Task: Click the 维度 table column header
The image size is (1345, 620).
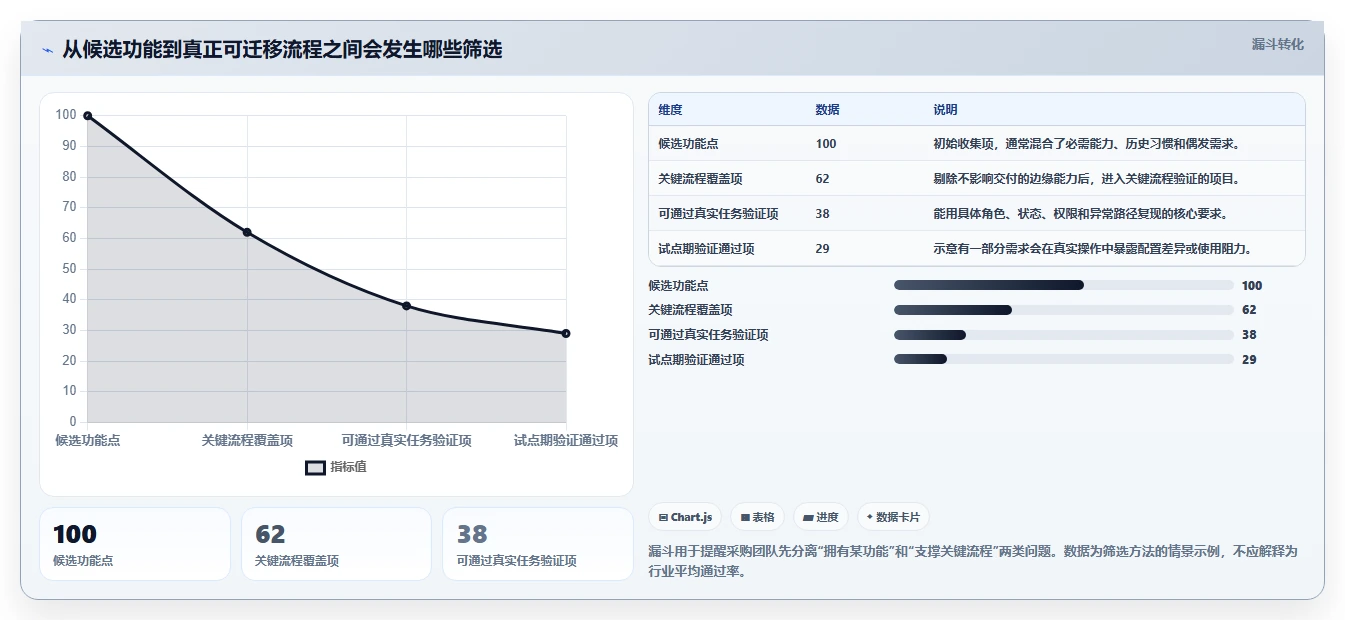Action: point(670,109)
